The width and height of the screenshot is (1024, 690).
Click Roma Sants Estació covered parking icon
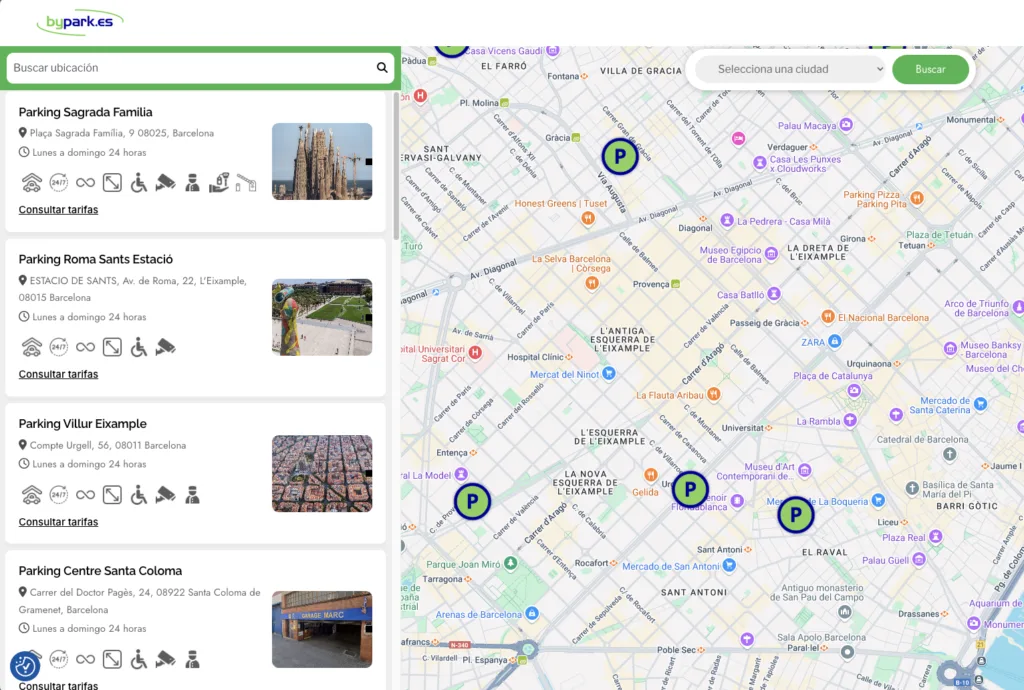coord(31,347)
